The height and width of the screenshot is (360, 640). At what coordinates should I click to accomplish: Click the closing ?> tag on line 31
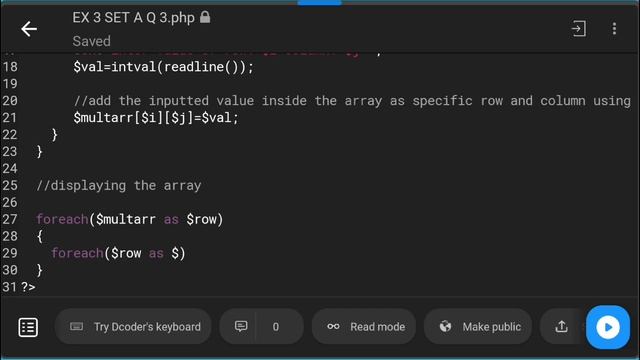28,287
